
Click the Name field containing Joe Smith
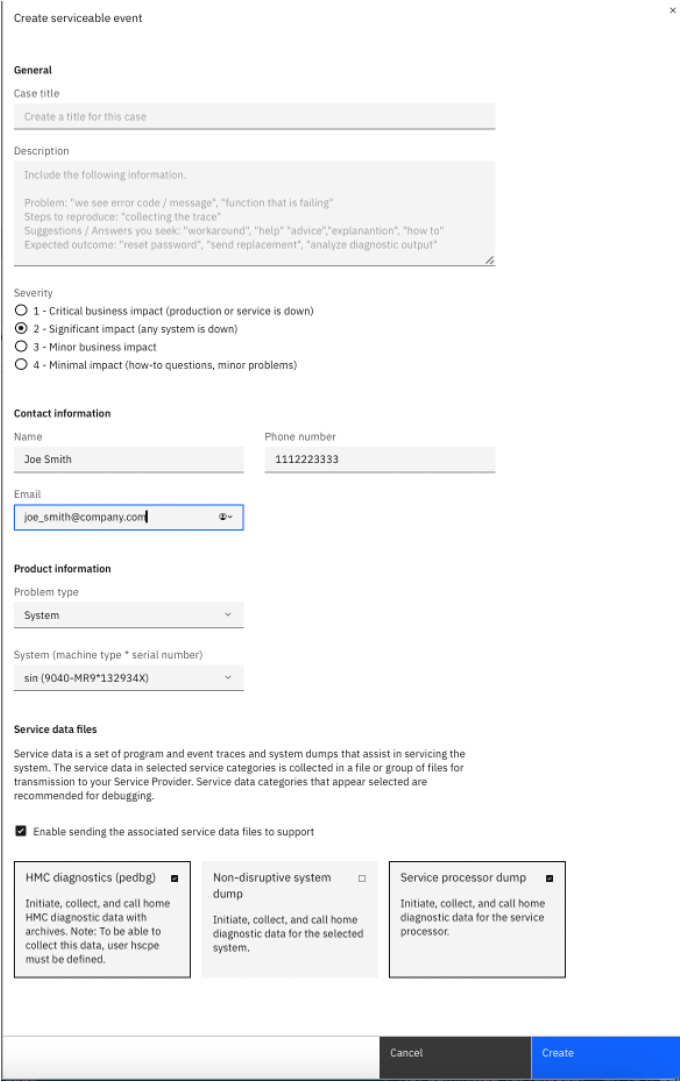click(128, 460)
